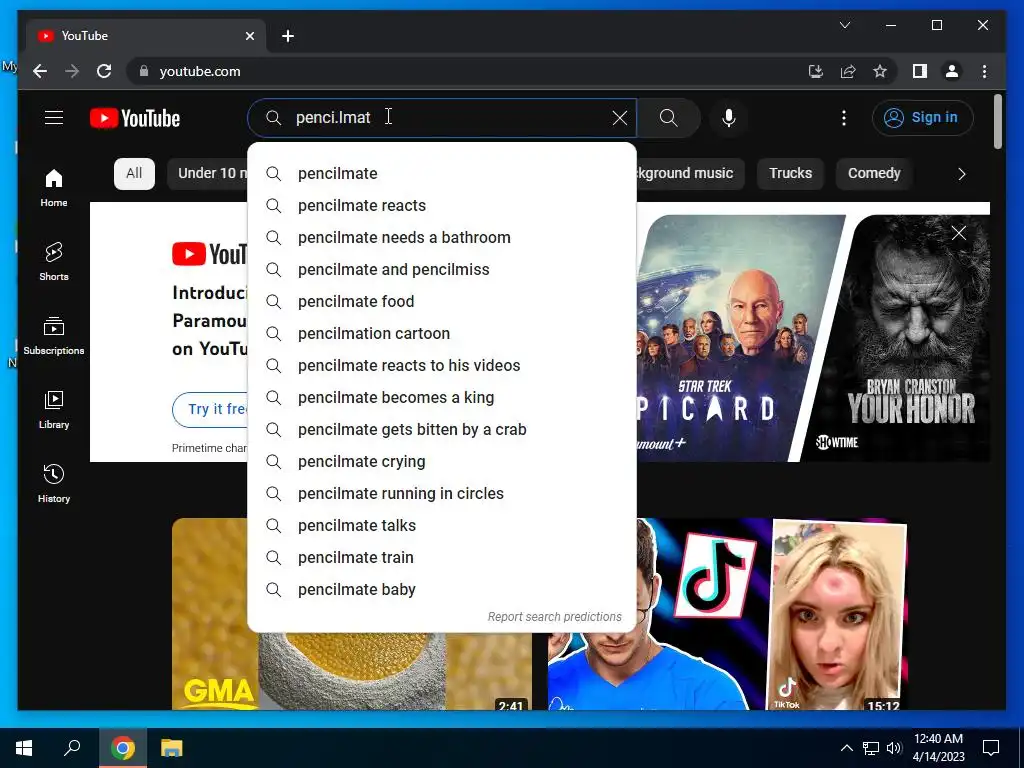This screenshot has width=1024, height=768.
Task: Show more category chips with right arrow
Action: pos(961,174)
